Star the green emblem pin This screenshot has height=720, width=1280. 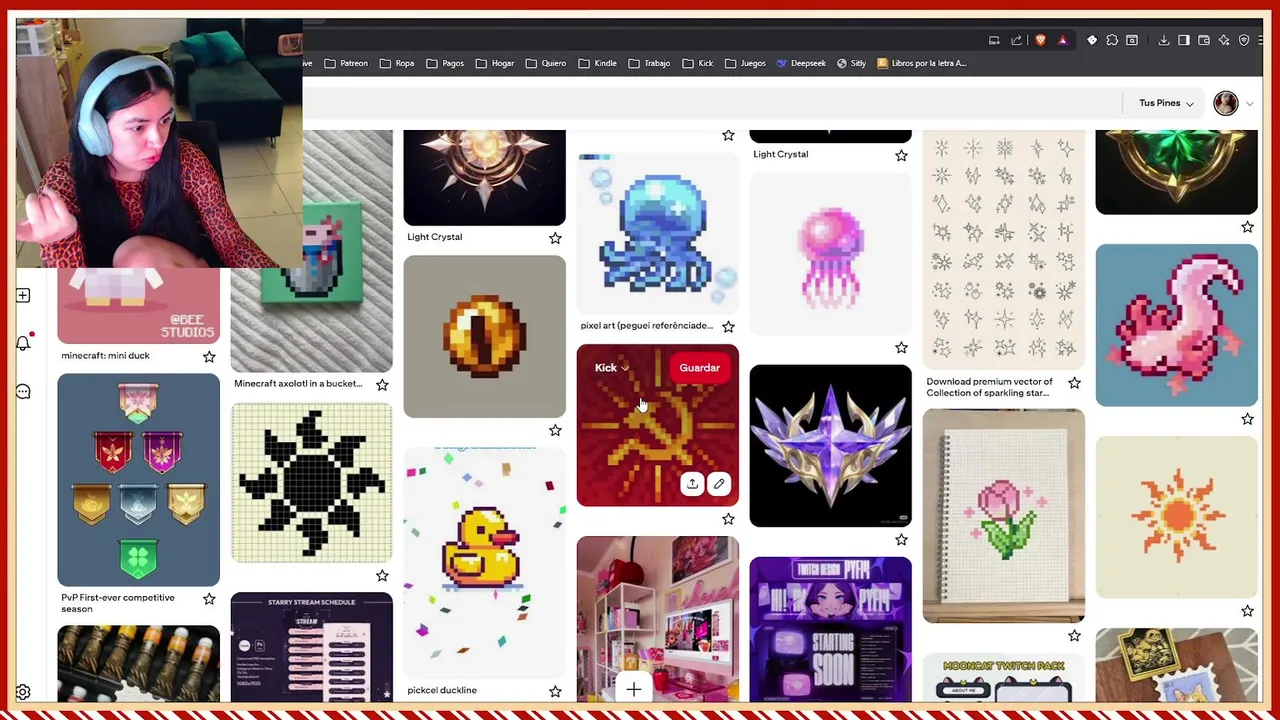point(1247,227)
